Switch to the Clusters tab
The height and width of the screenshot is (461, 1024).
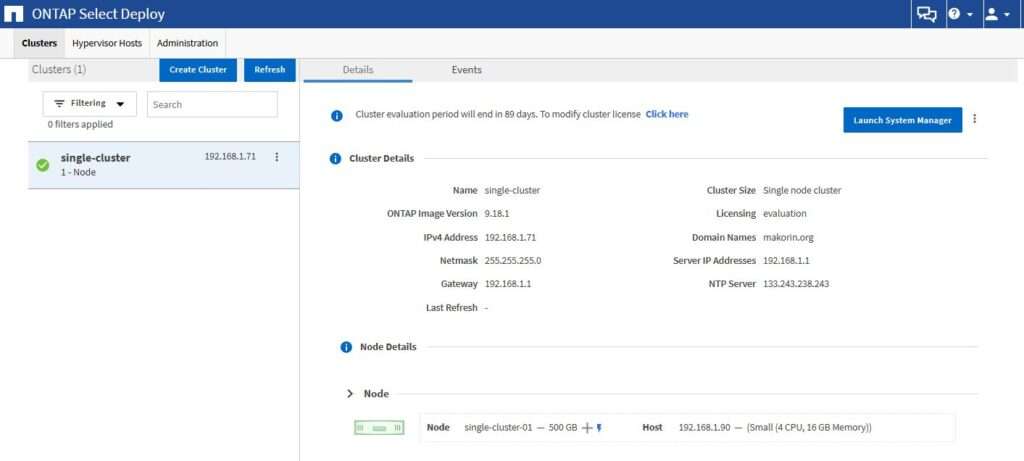tap(39, 43)
